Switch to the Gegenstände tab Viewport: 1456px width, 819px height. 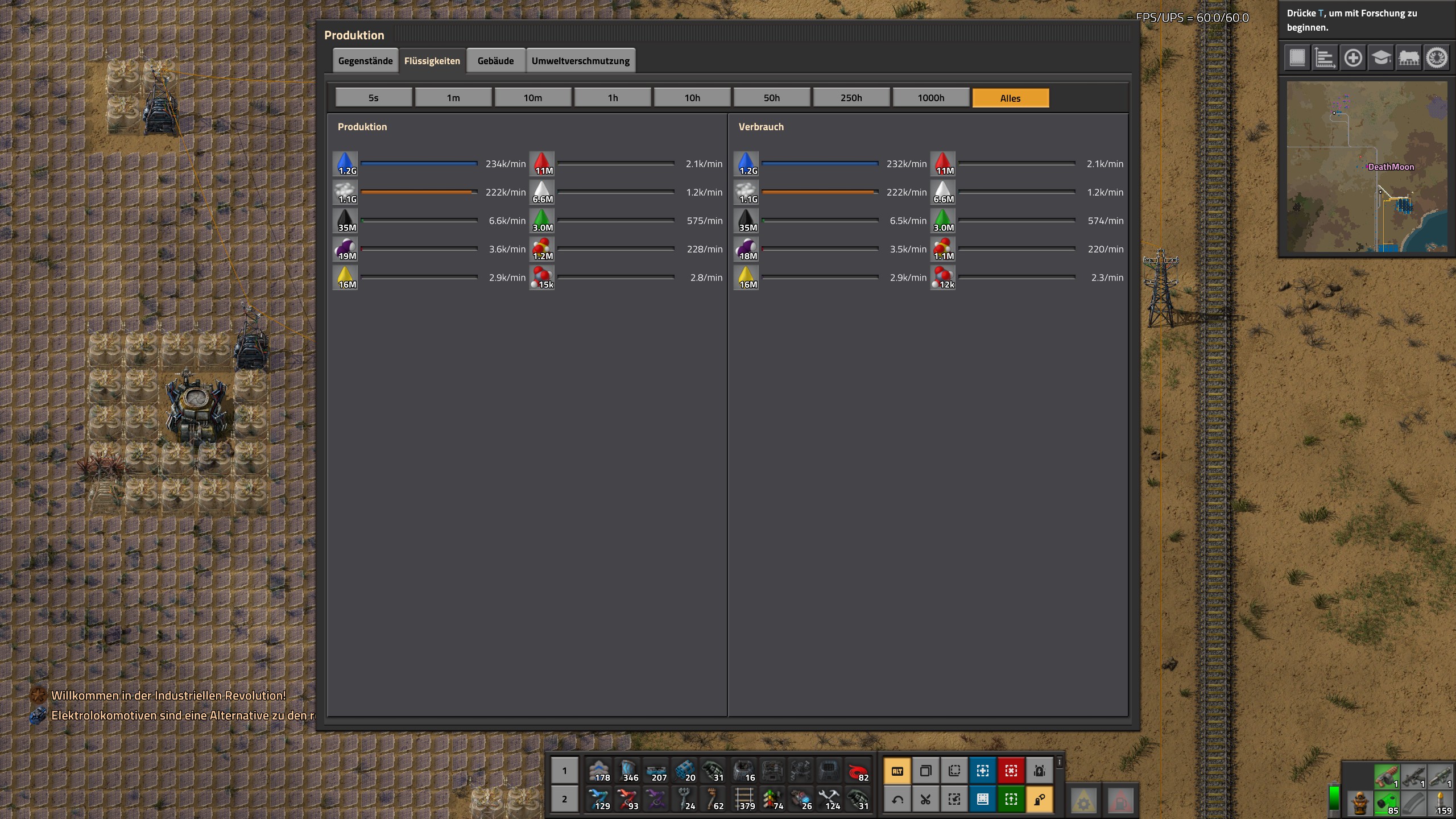coord(365,61)
